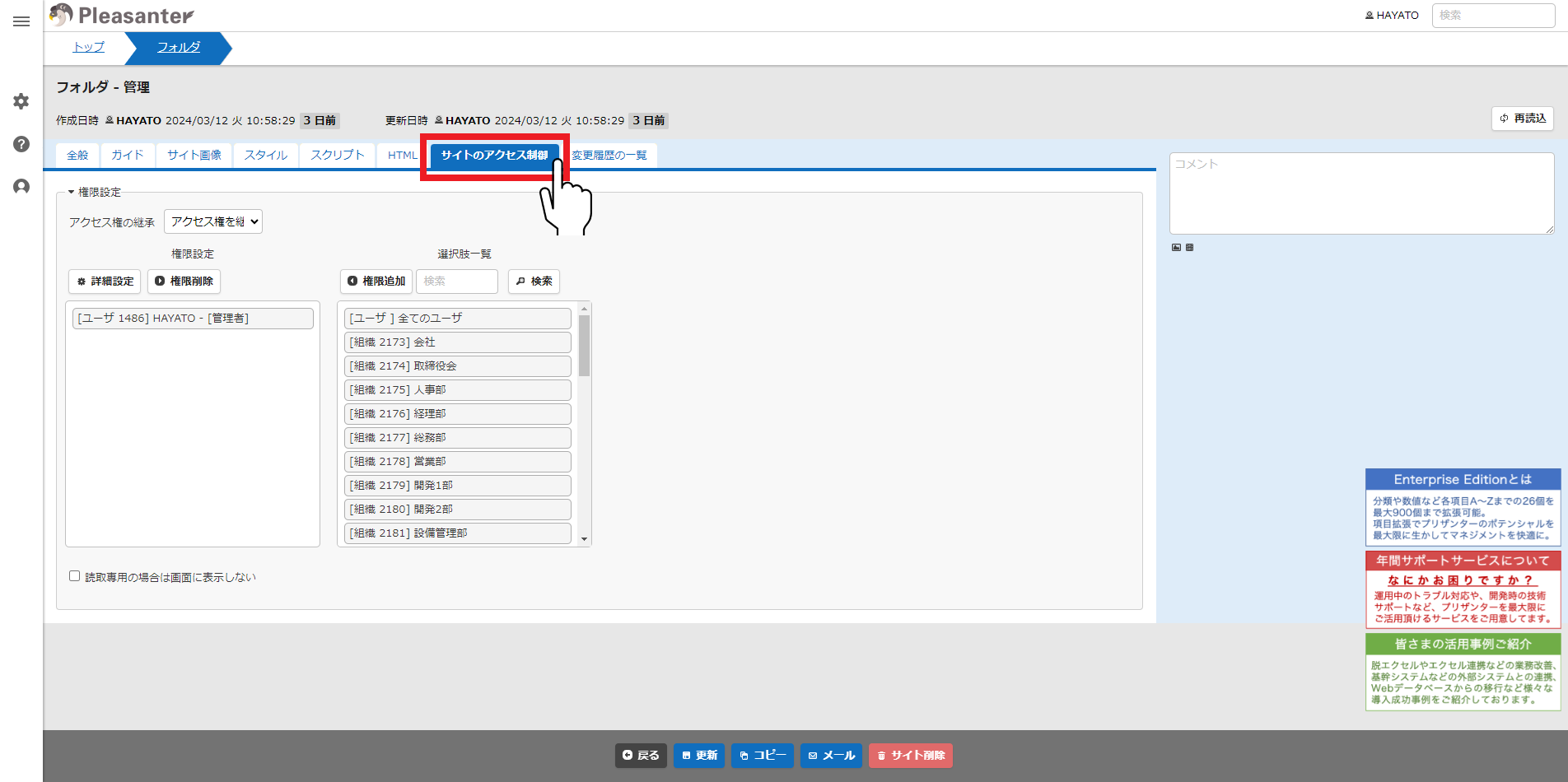The width and height of the screenshot is (1568, 782).
Task: Toggle 読取専用の場合は画面に表示しない checkbox
Action: coord(74,576)
